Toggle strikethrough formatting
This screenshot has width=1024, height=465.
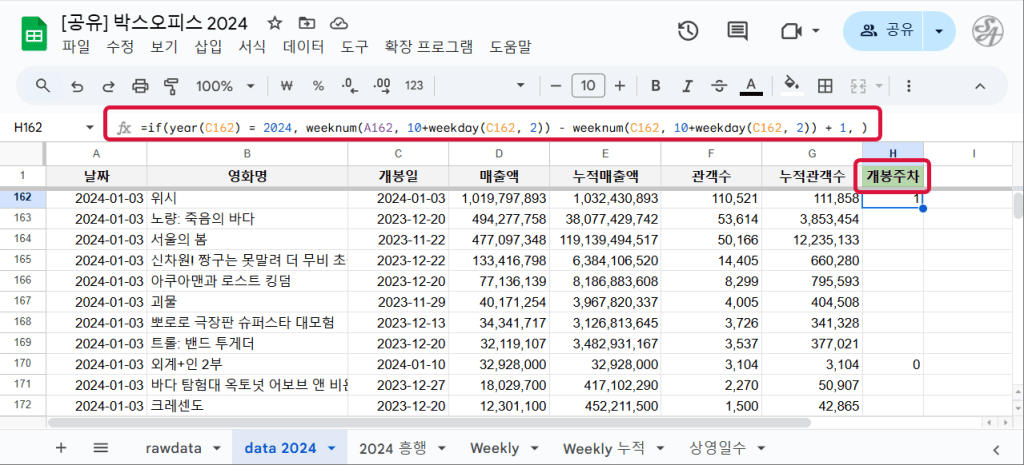(x=720, y=86)
